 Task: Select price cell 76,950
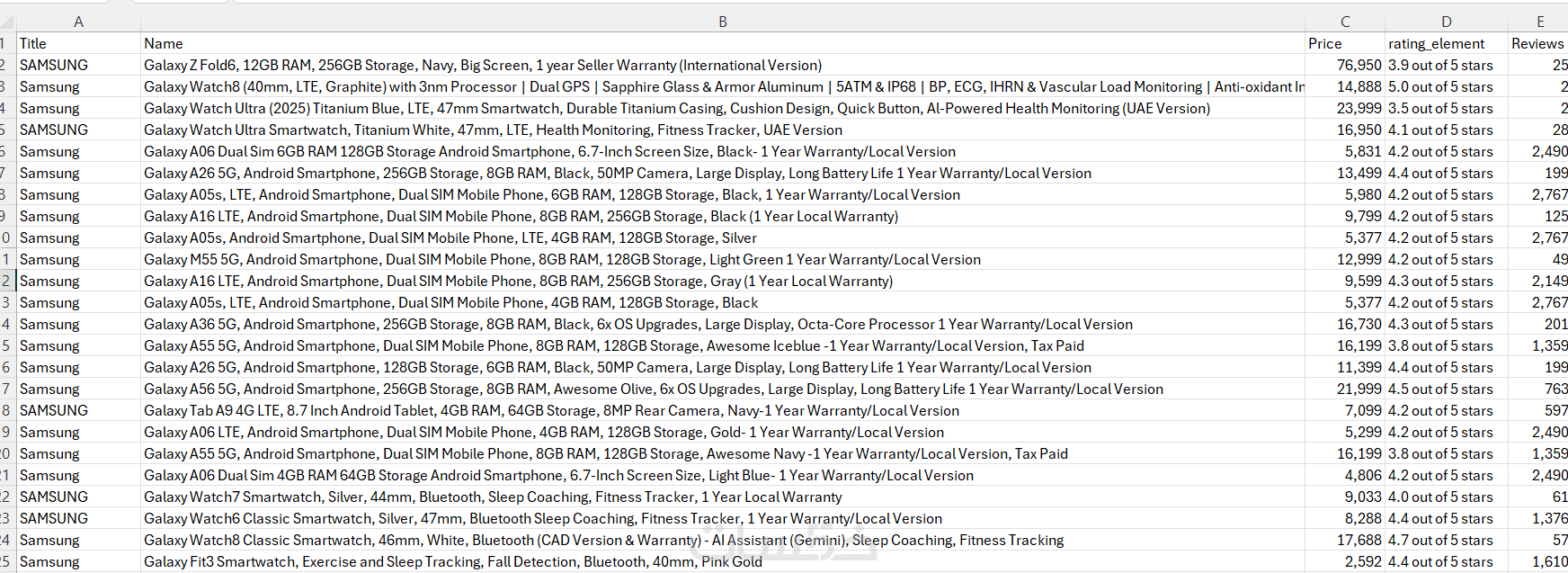(1345, 65)
